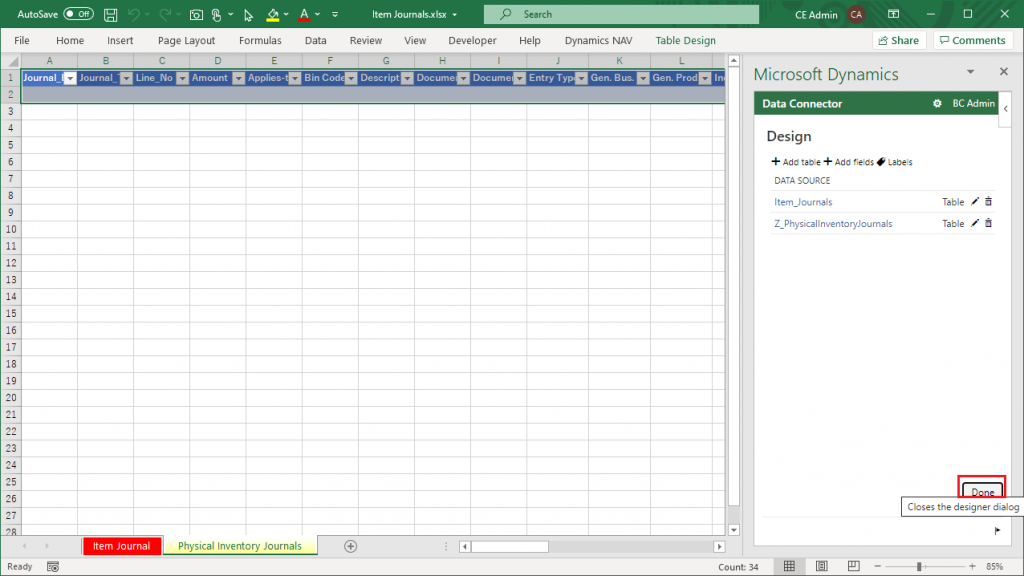Switch to Normal view icon
The width and height of the screenshot is (1024, 576).
790,566
